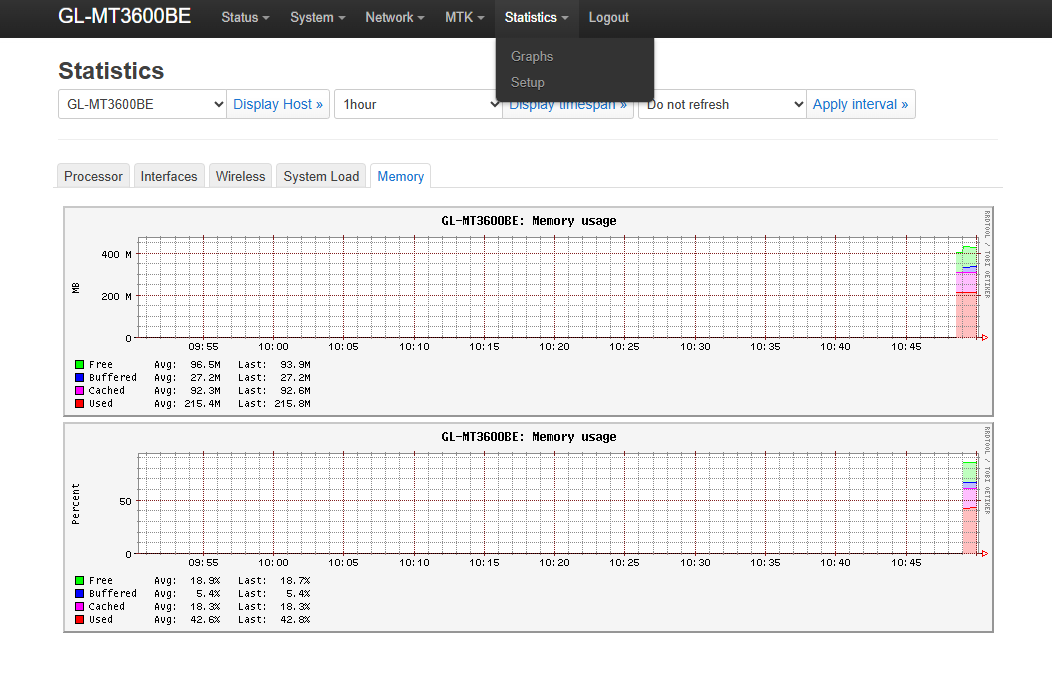Choose Setup in the Statistics dropdown

click(527, 82)
